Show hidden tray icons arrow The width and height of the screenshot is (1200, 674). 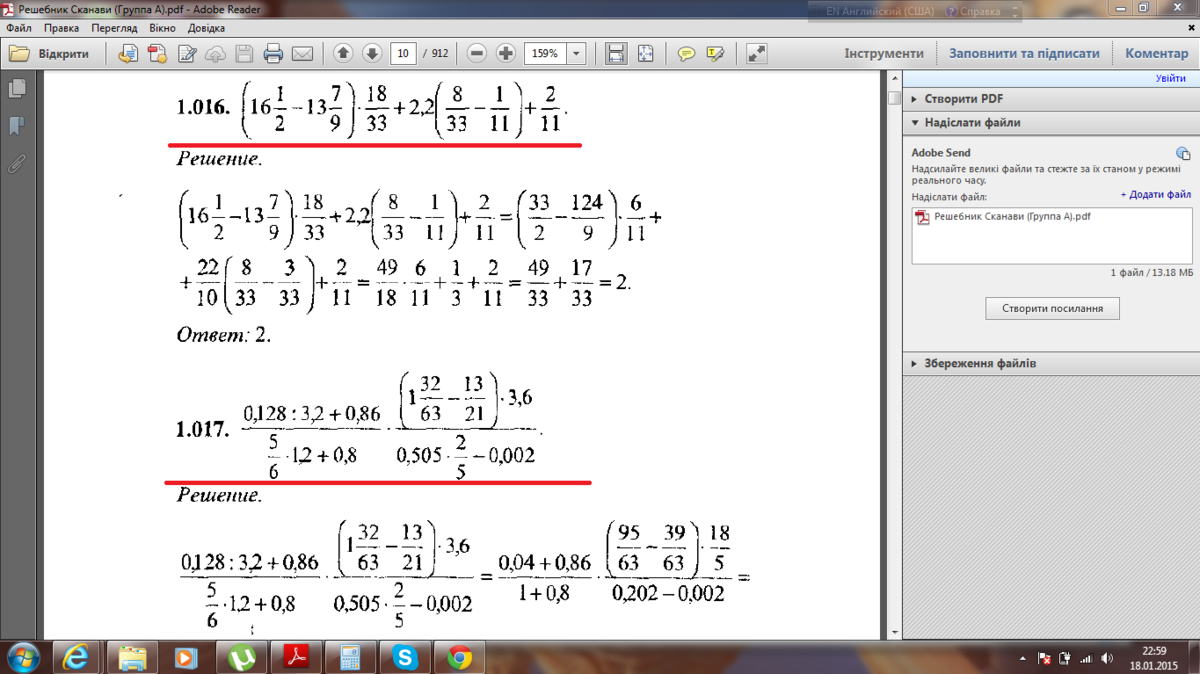coord(1024,658)
